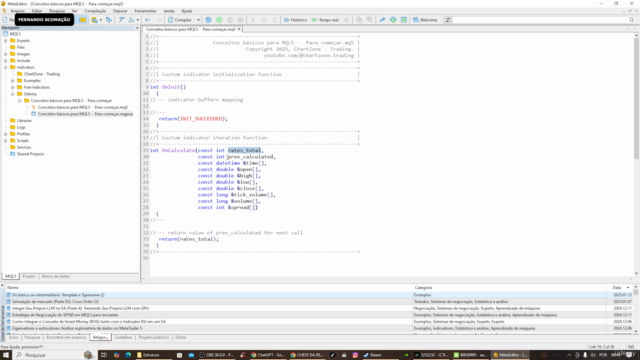The image size is (640, 360).
Task: Open article Do básico ao intermediário: Template
Action: pos(58,295)
